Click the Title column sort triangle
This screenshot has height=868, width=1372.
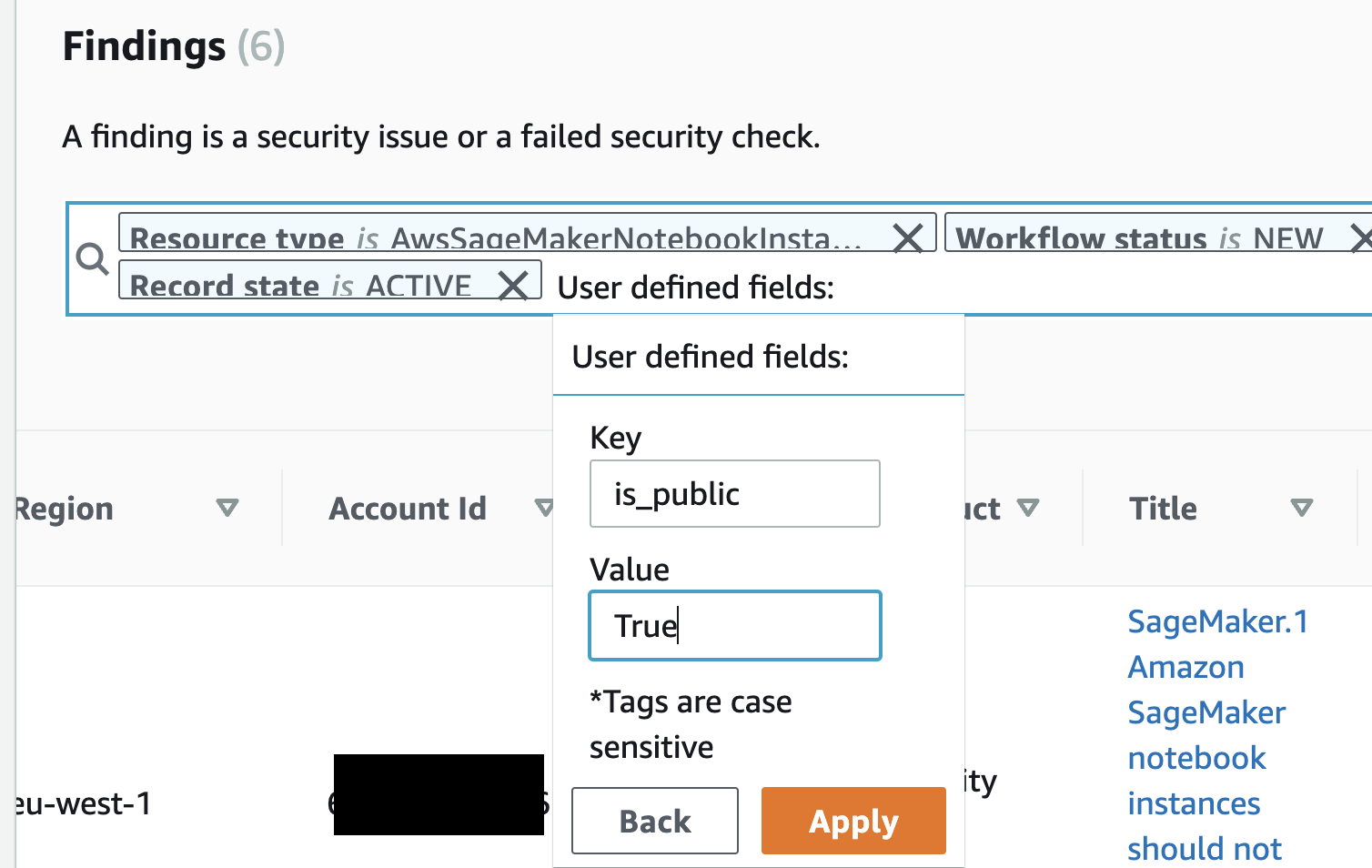click(x=1302, y=508)
